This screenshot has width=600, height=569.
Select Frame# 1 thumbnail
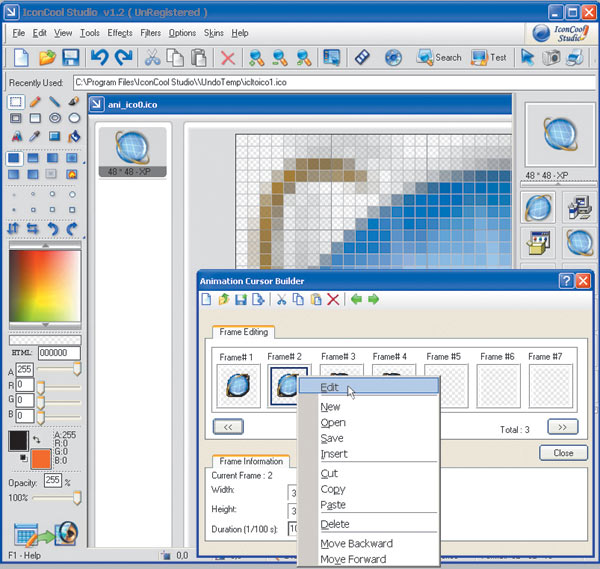238,386
